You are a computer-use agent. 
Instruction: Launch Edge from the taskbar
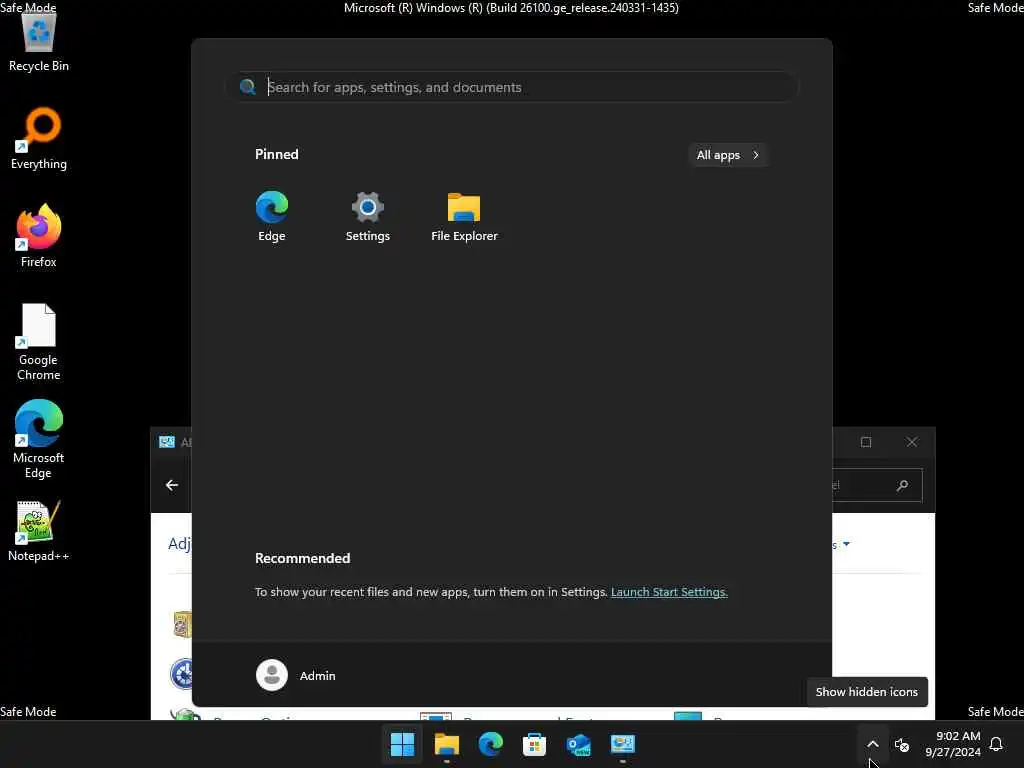[x=490, y=744]
